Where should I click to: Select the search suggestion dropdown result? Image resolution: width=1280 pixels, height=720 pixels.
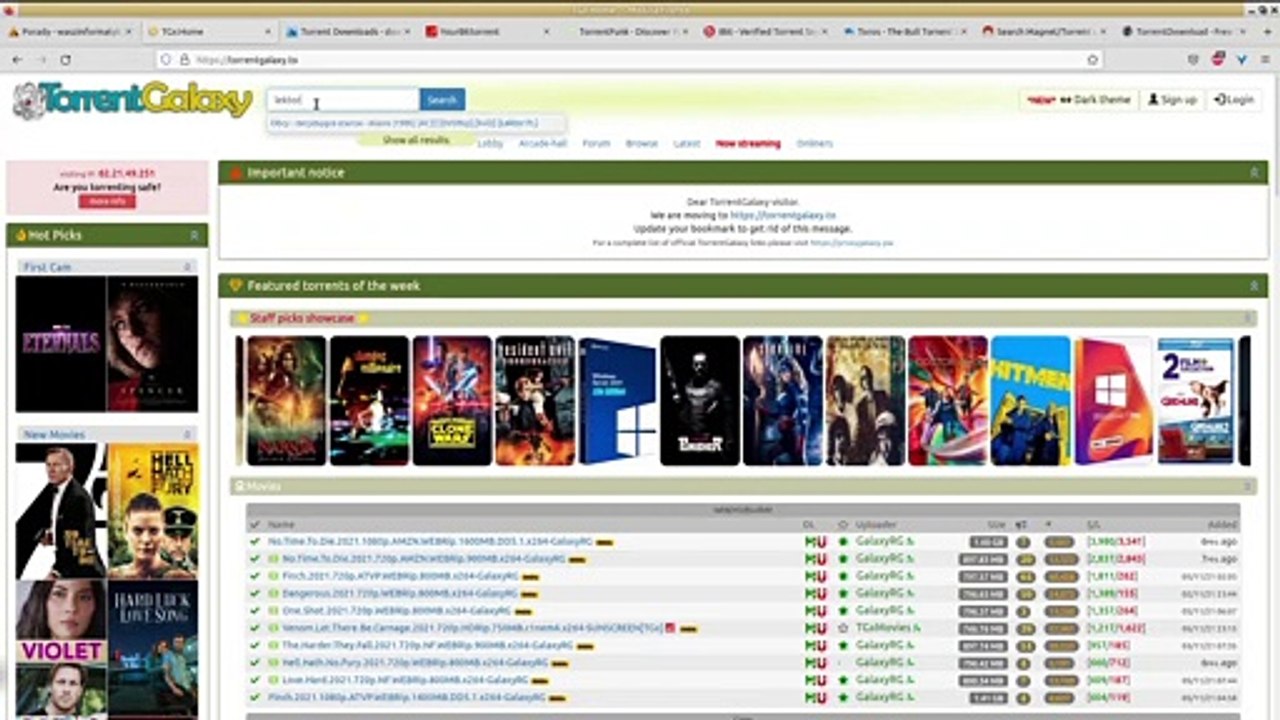416,123
